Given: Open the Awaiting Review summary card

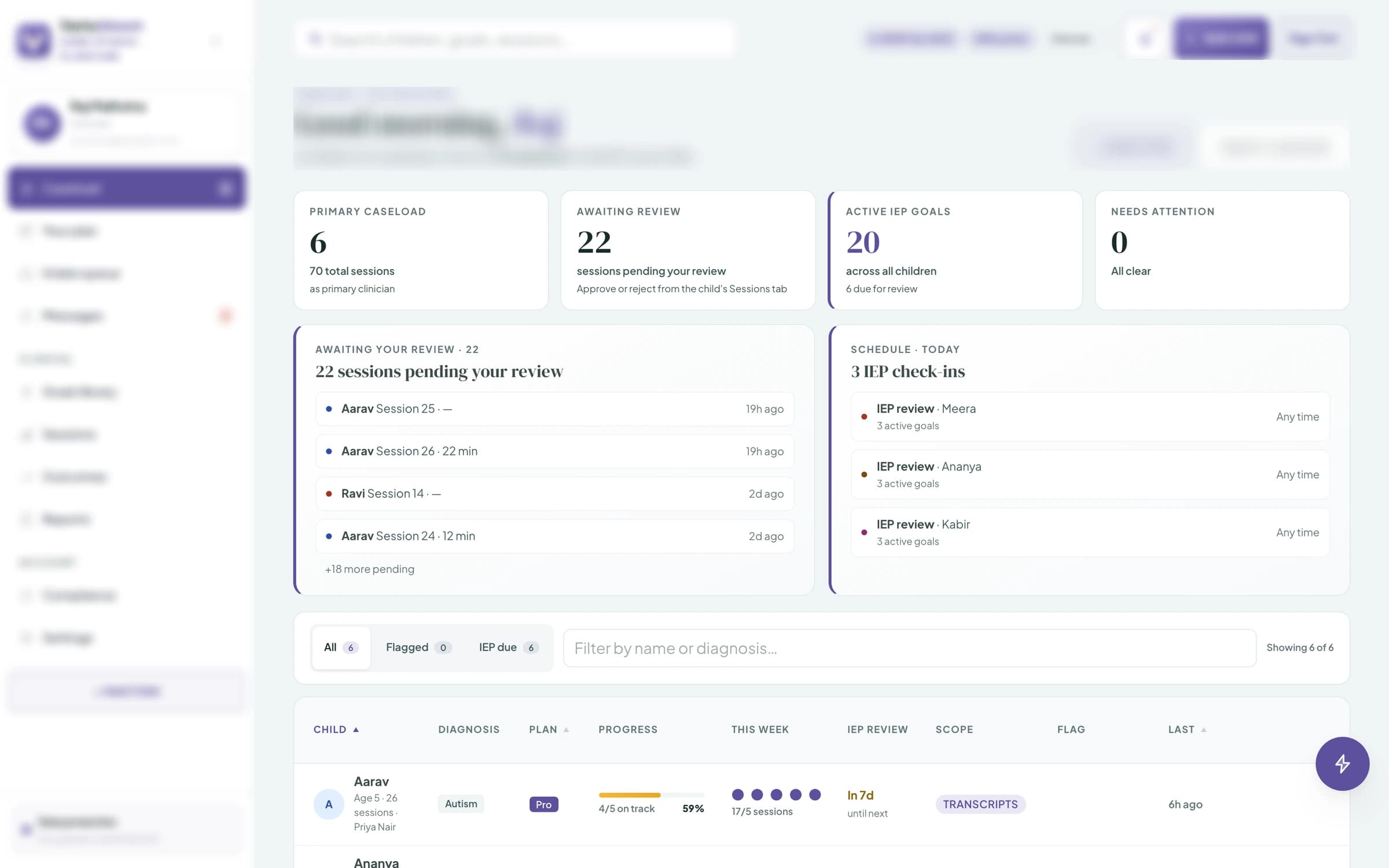Looking at the screenshot, I should [x=688, y=250].
